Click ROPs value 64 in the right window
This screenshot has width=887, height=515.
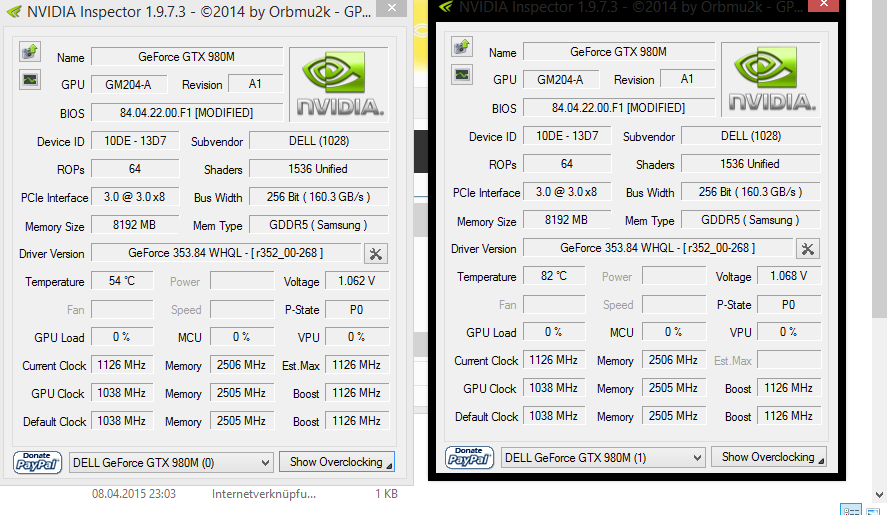(x=567, y=164)
